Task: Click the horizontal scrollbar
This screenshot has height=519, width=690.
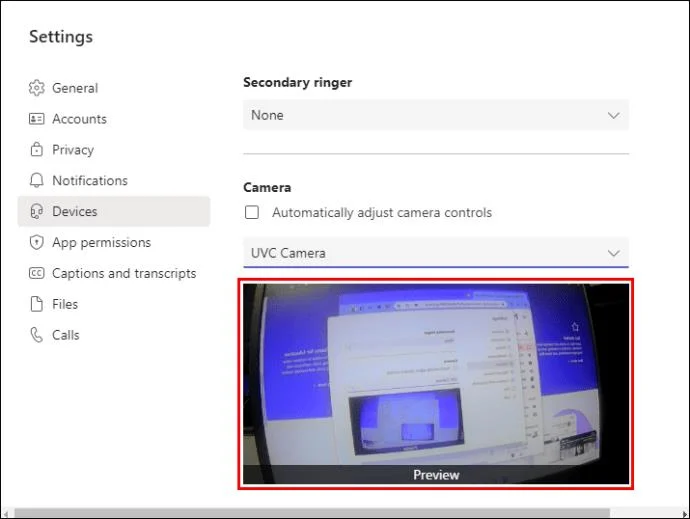Action: coord(312,513)
